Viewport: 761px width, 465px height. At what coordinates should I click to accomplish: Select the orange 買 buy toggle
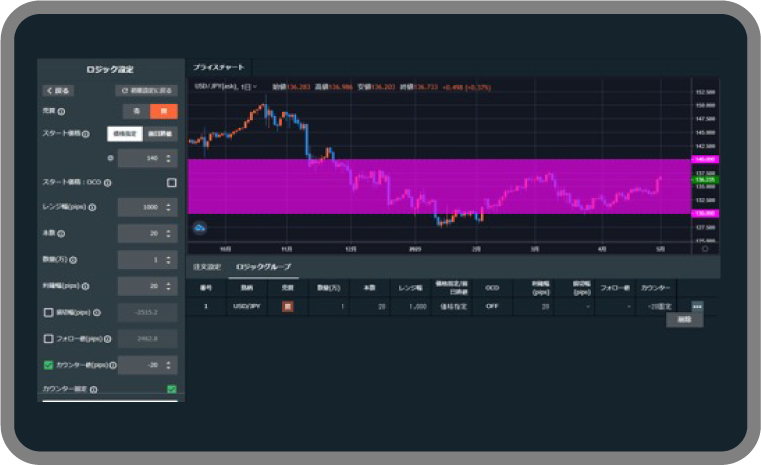(x=164, y=112)
